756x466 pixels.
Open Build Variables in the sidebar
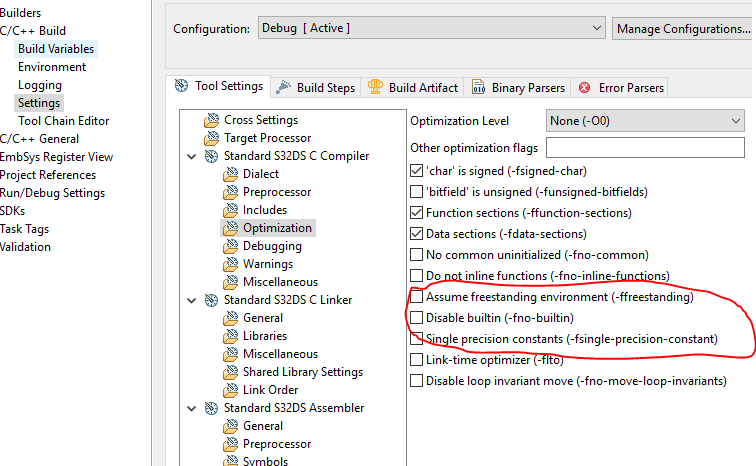tap(56, 49)
